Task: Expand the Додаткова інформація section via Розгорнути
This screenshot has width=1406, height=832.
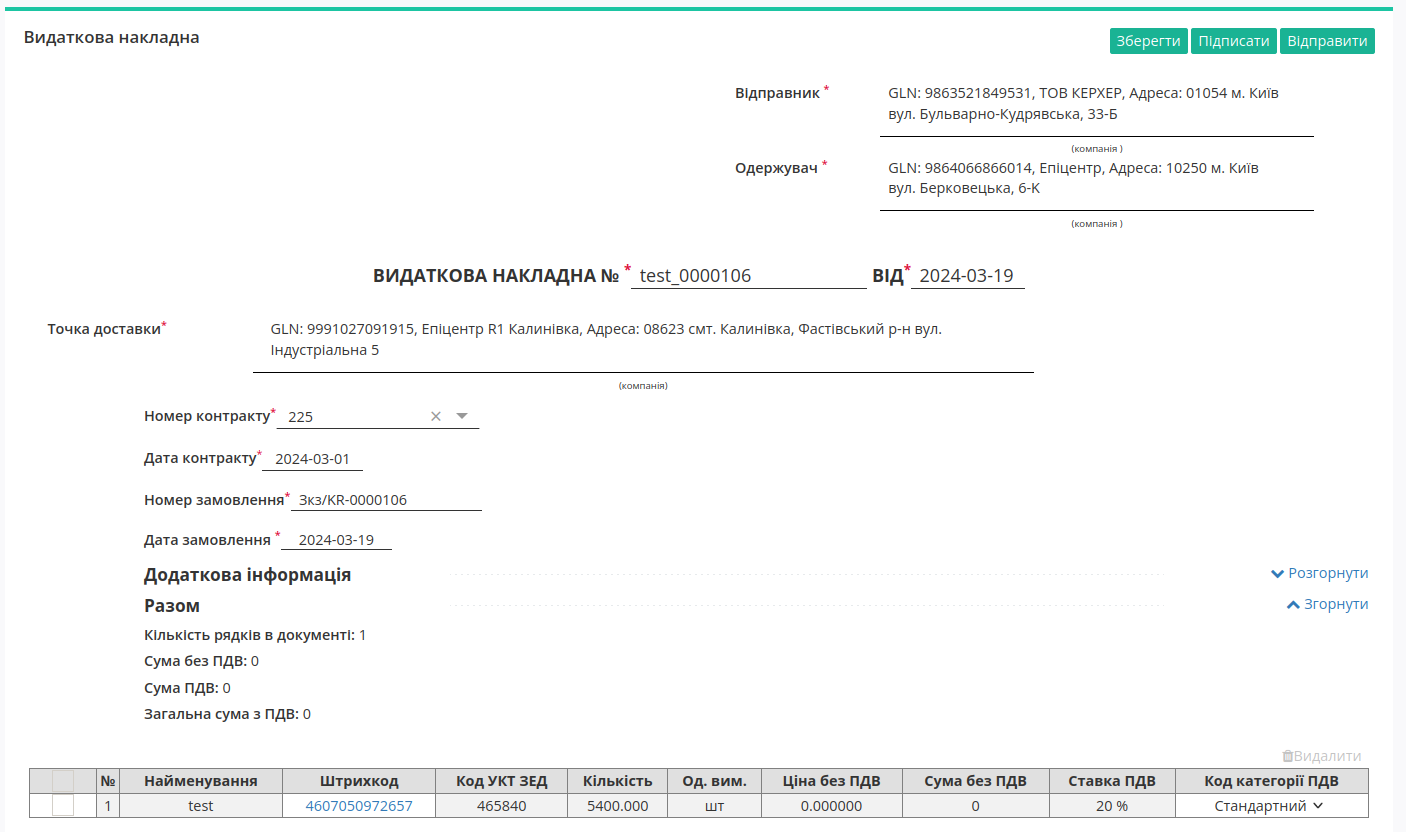Action: pos(1319,573)
